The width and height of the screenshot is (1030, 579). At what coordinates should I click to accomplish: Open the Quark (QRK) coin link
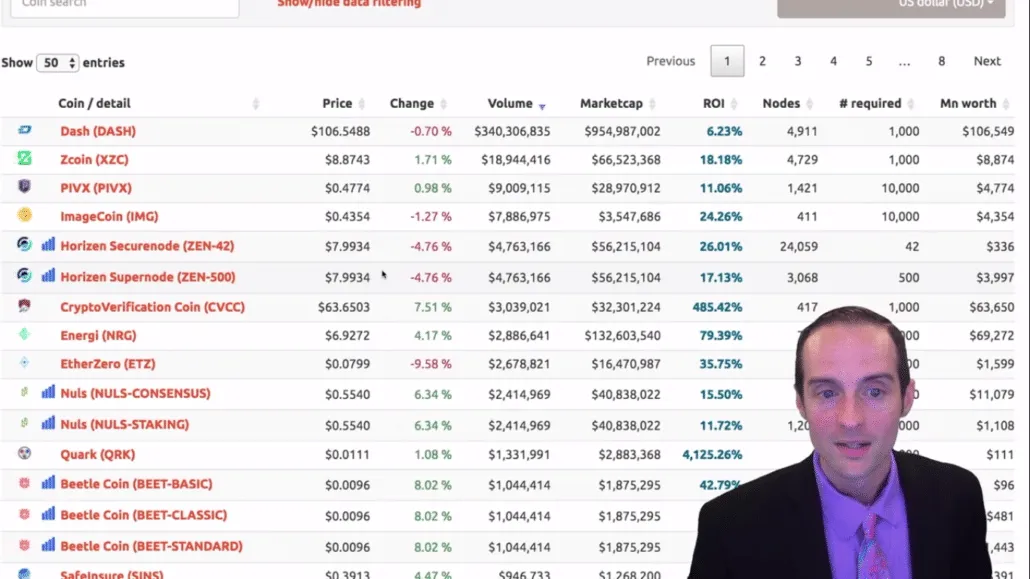(97, 454)
